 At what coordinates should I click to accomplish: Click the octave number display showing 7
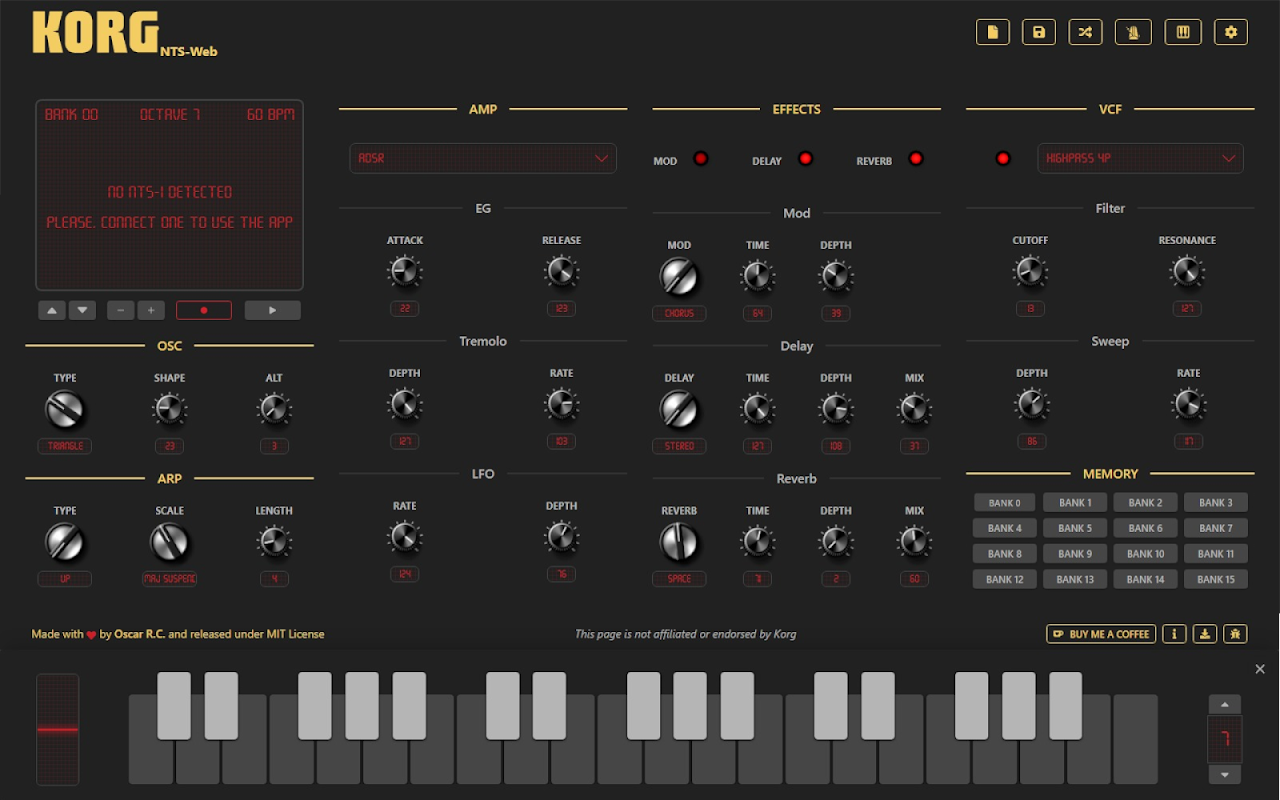point(1225,740)
